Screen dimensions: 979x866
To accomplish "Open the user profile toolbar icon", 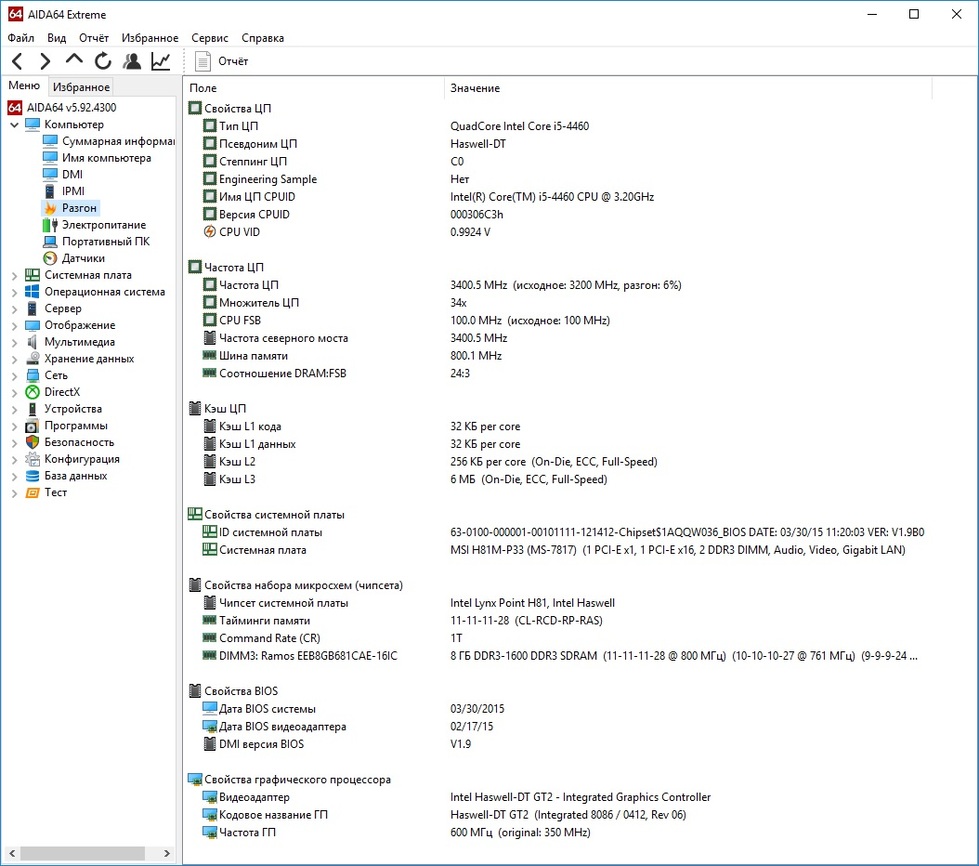I will point(132,61).
